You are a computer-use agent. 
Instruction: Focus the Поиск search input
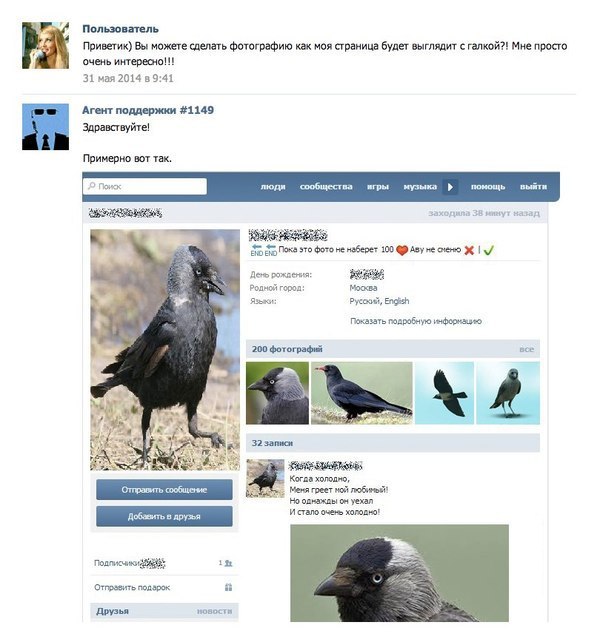(x=145, y=186)
